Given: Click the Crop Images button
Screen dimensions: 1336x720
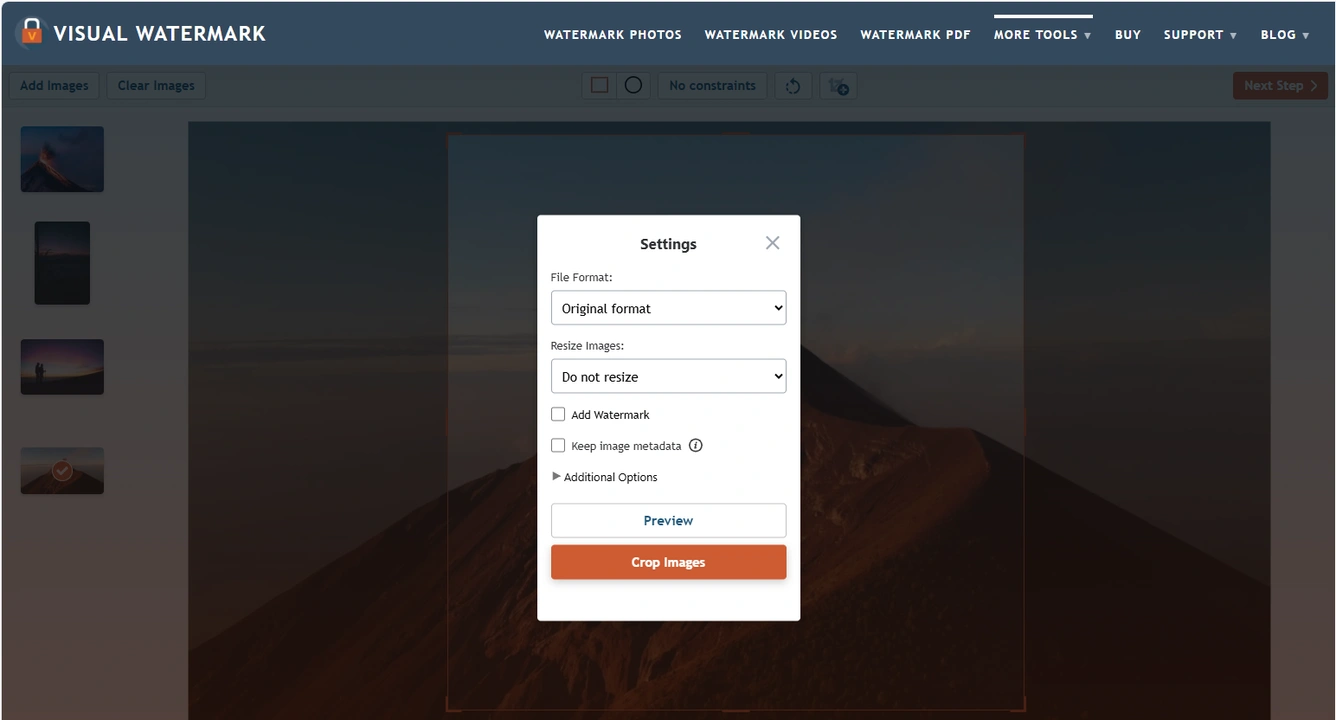Looking at the screenshot, I should click(668, 562).
